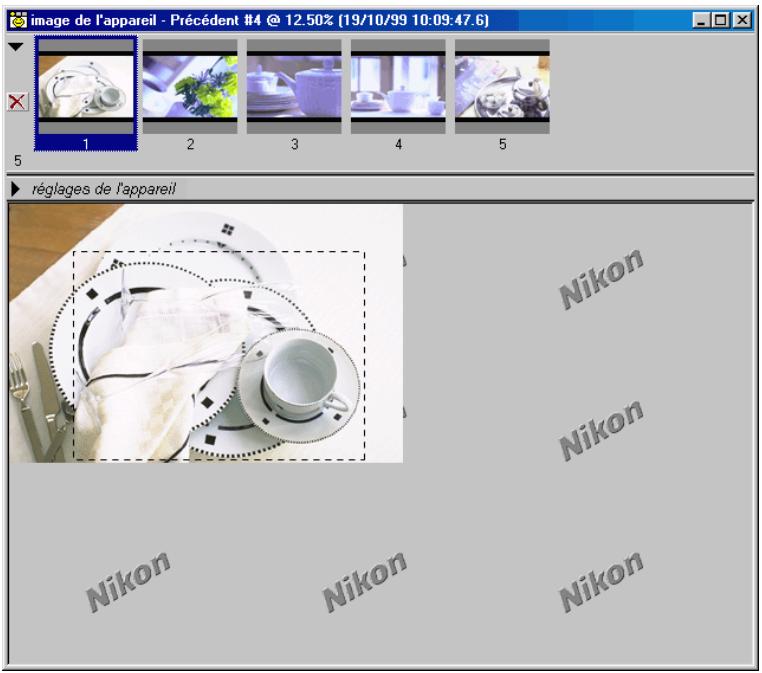Viewport: 762px width, 673px height.
Task: Expand réglages de l'appareil section
Action: tap(15, 189)
